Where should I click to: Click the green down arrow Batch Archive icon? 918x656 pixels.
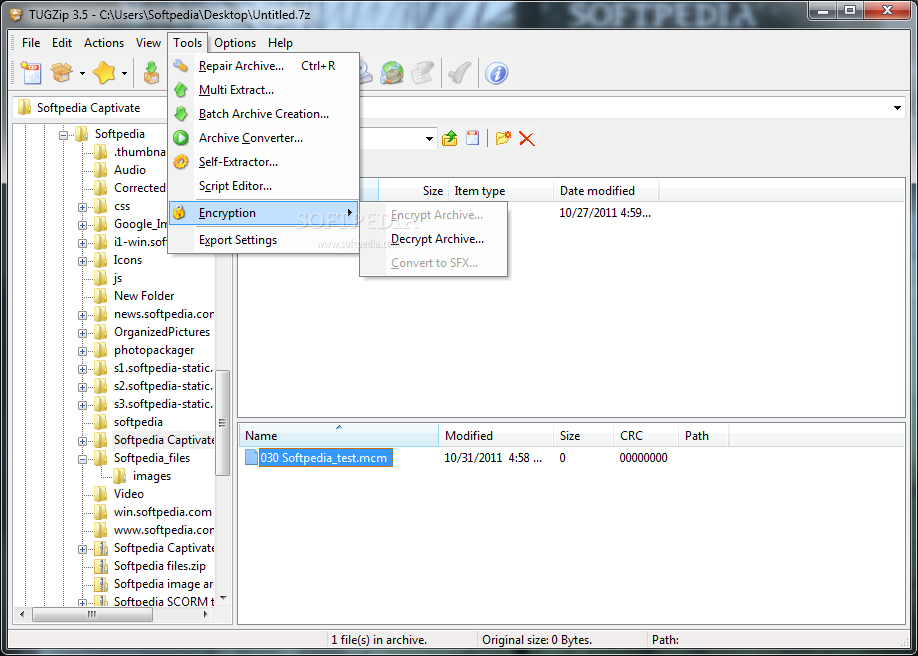(181, 114)
